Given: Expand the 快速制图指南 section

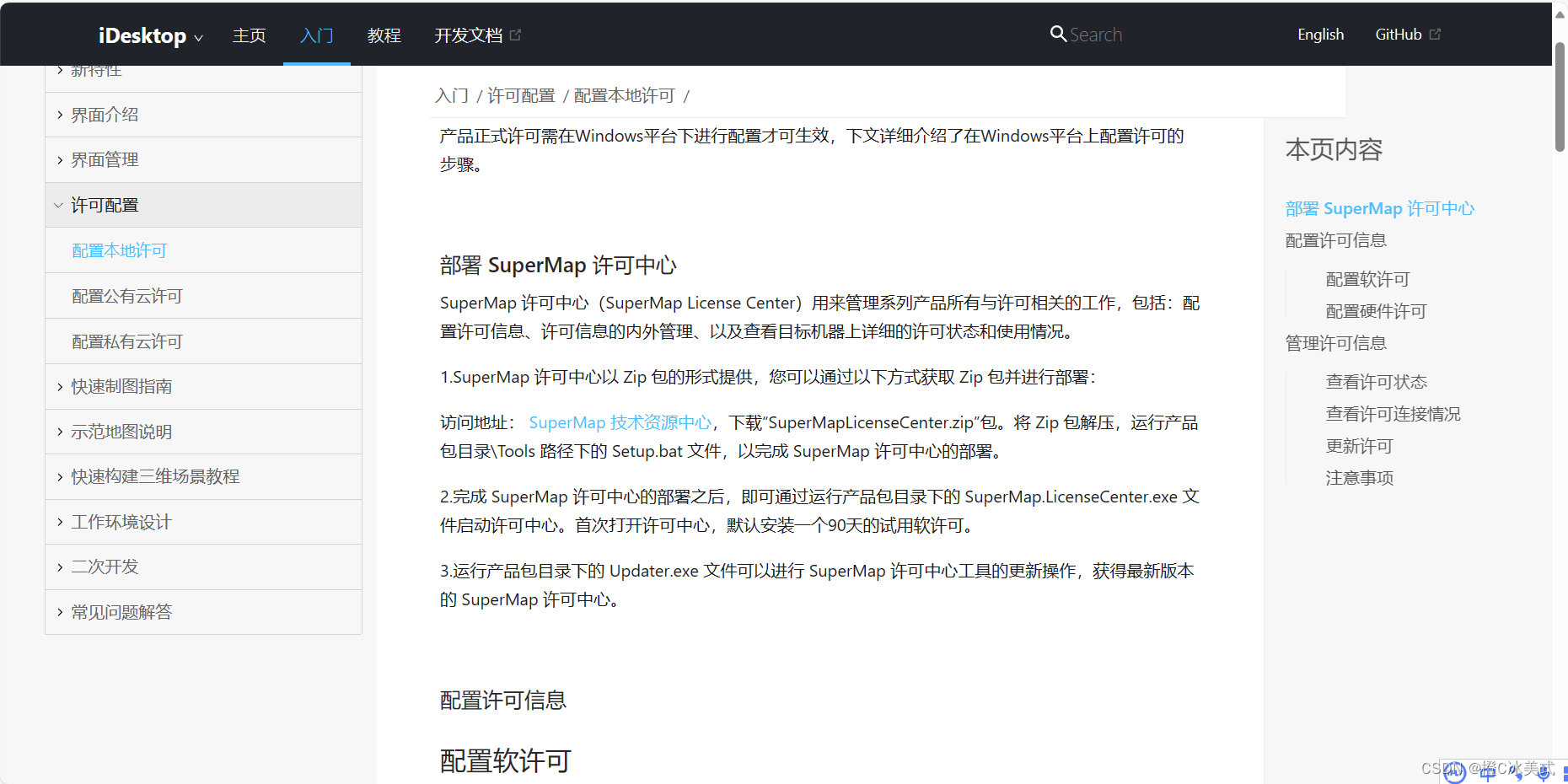Looking at the screenshot, I should 121,386.
